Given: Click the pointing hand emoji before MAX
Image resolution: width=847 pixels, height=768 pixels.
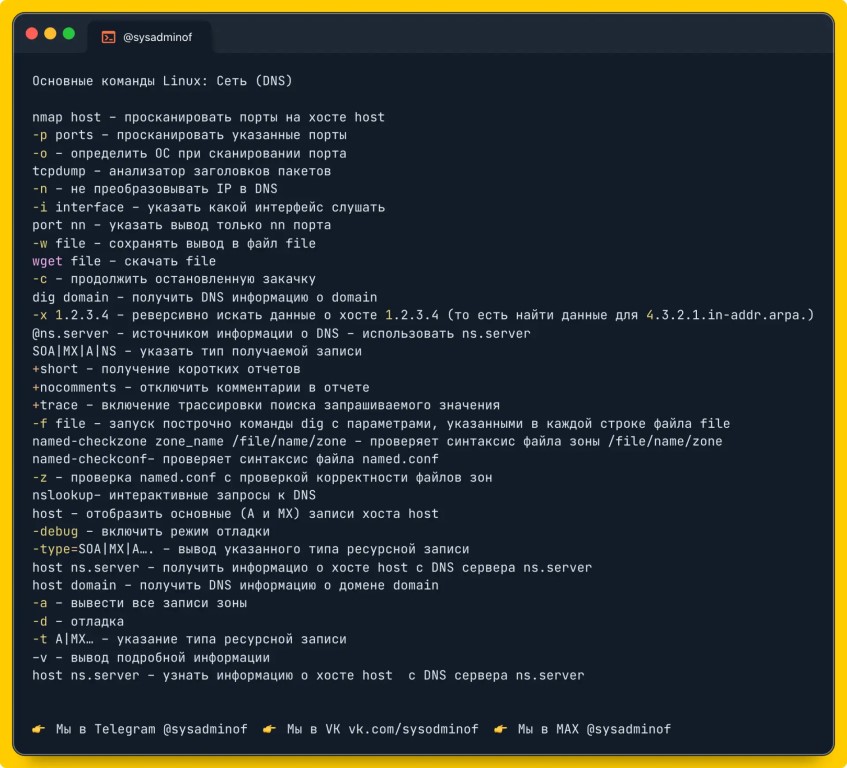Looking at the screenshot, I should tap(500, 729).
